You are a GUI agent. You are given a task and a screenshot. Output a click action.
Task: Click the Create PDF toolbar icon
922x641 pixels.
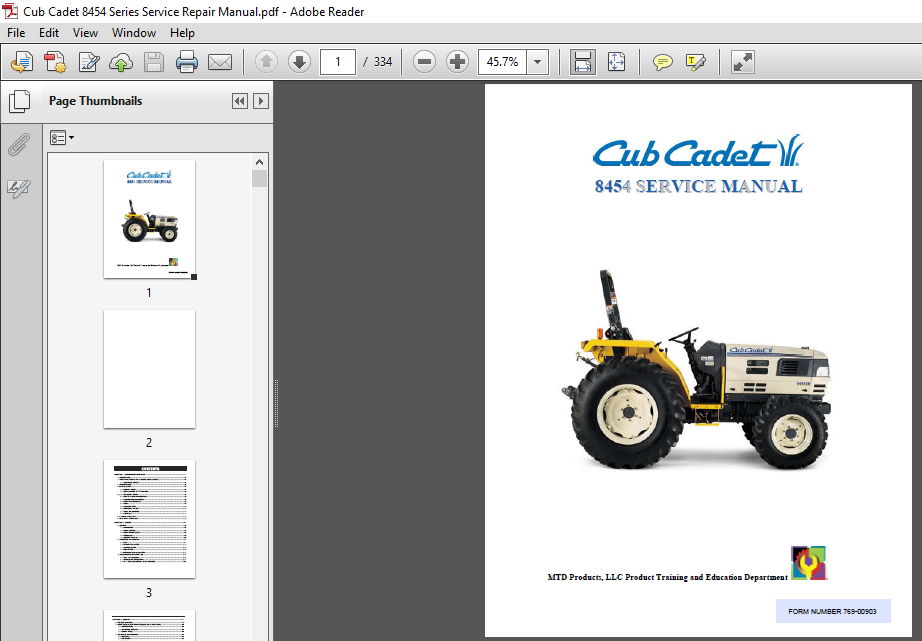coord(55,62)
